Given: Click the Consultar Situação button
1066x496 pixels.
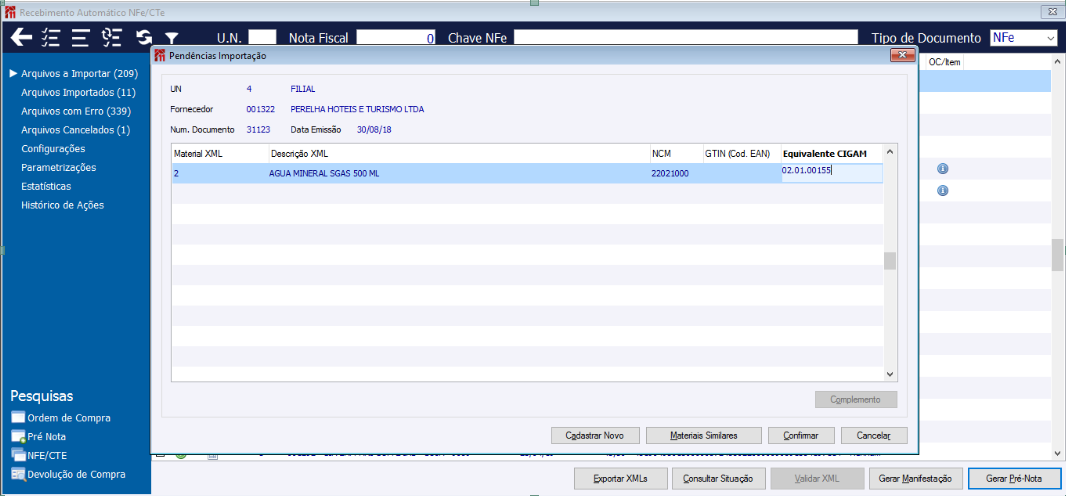Looking at the screenshot, I should coord(719,478).
